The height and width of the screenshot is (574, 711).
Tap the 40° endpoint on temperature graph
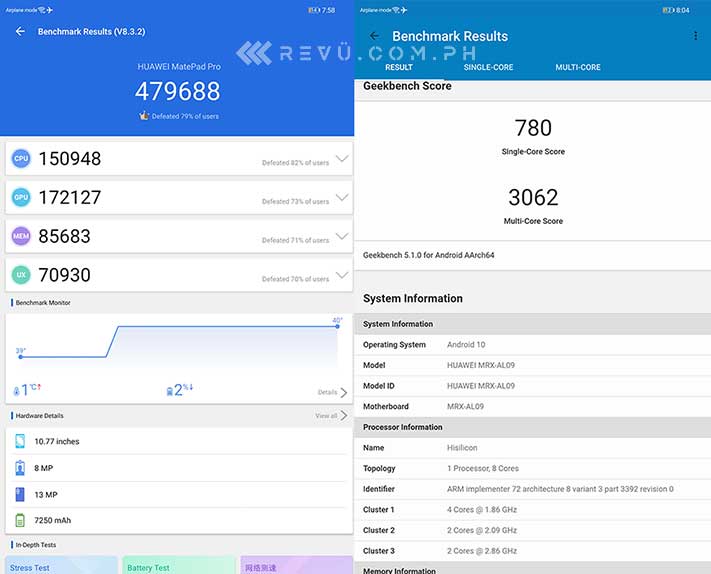pos(337,326)
